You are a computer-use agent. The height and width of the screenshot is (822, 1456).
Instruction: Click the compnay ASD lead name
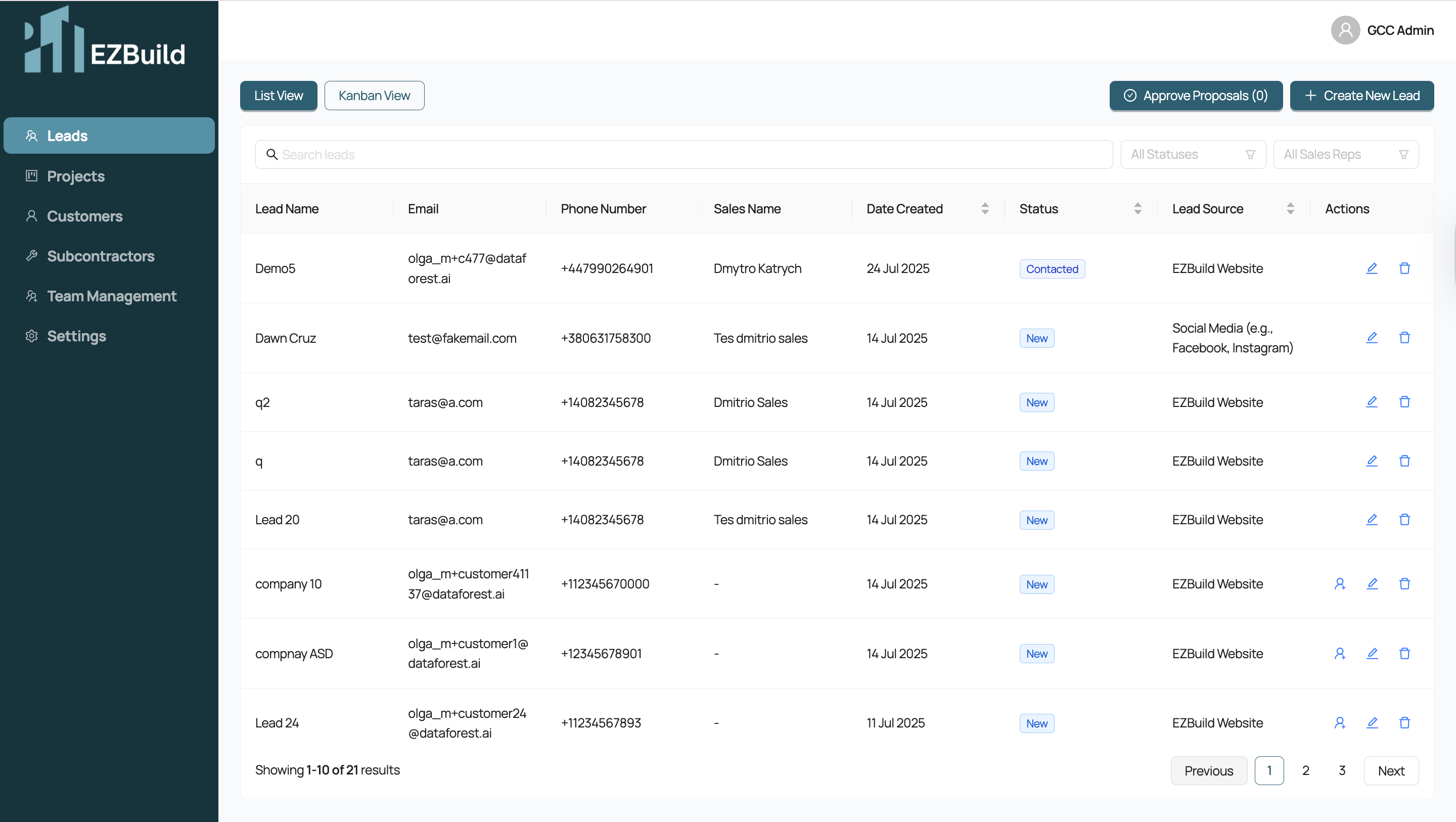coord(294,654)
